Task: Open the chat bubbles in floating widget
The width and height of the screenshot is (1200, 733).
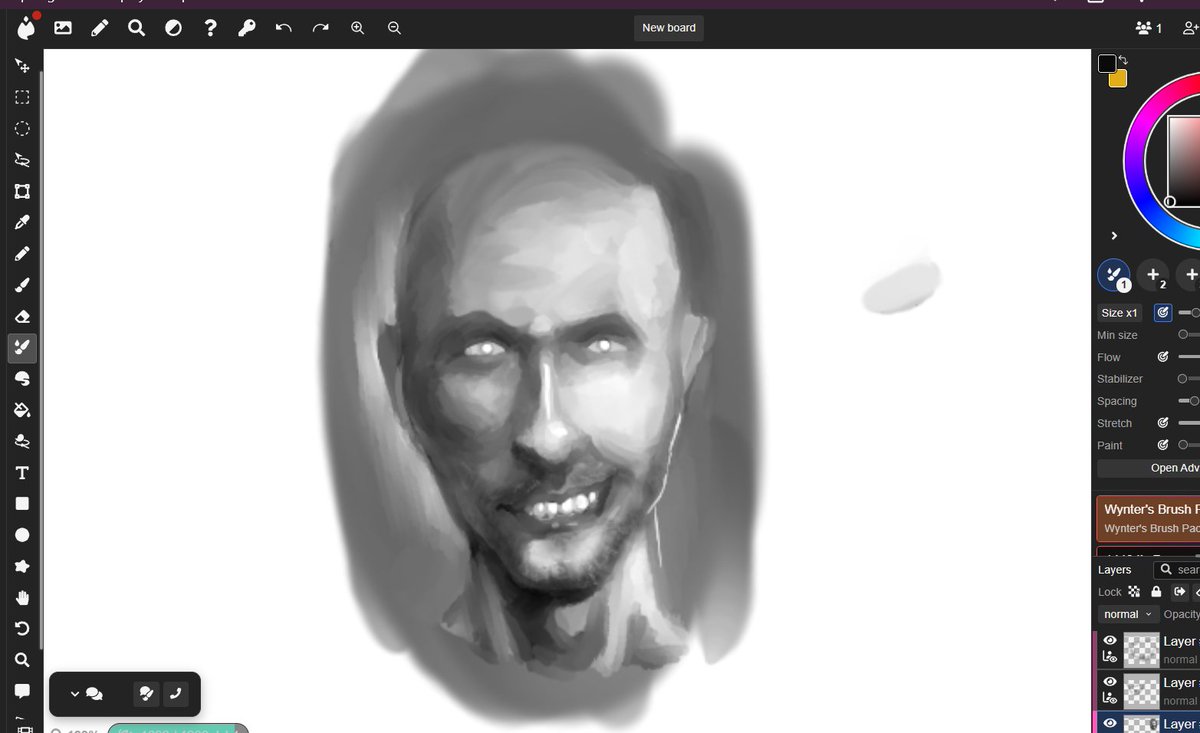Action: tap(94, 694)
